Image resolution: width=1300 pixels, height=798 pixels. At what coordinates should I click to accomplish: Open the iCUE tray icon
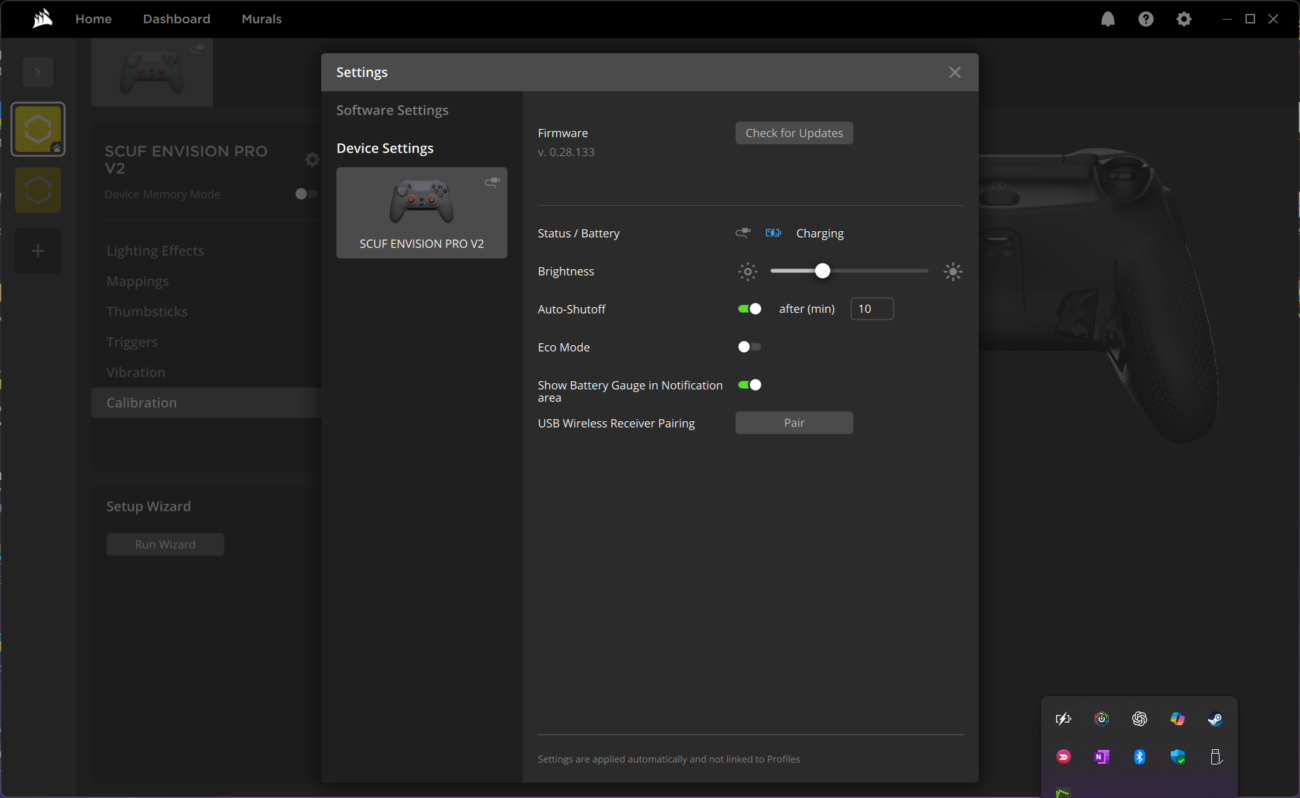(x=1101, y=719)
